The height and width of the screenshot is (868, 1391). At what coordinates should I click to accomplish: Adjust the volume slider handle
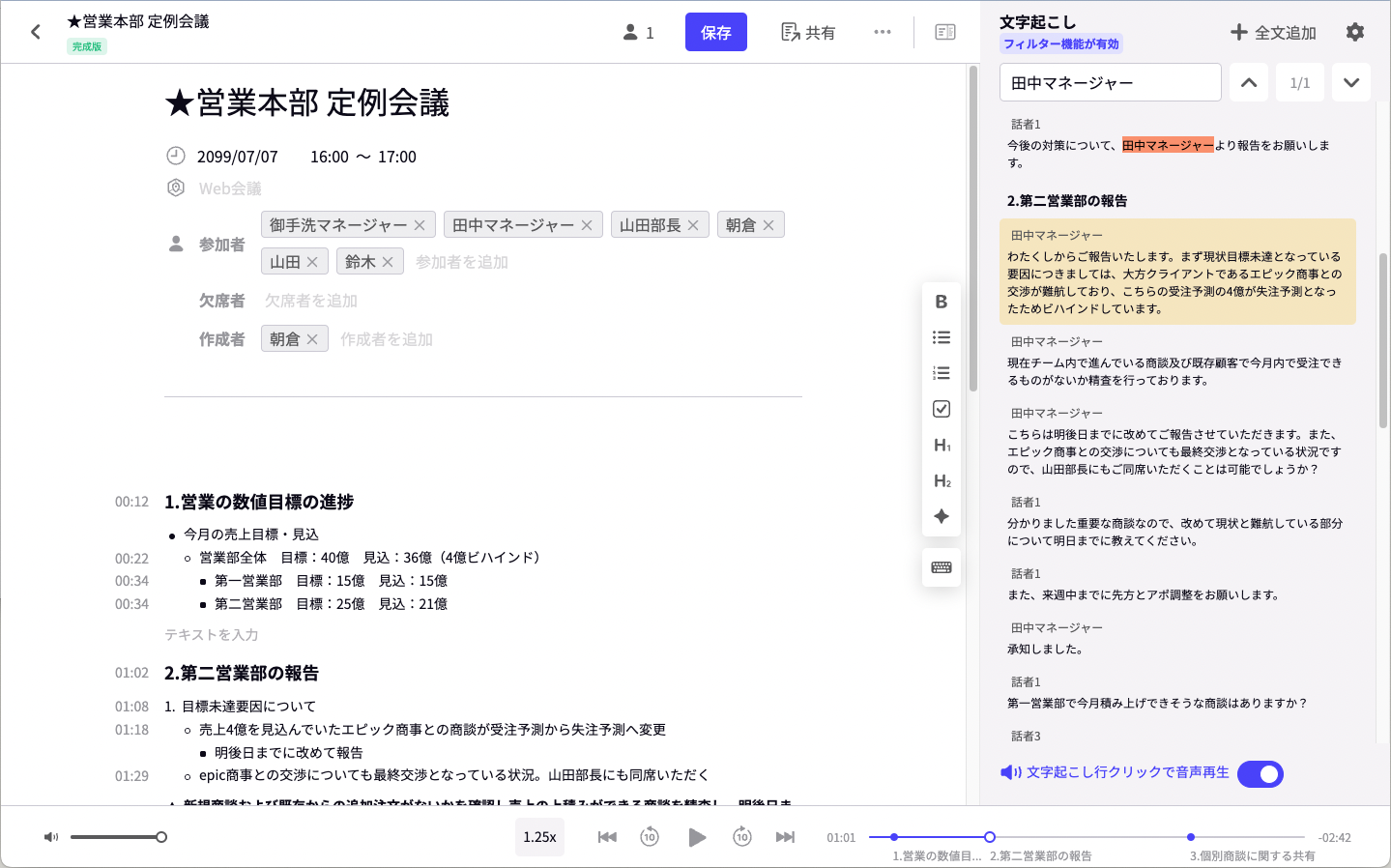(161, 837)
